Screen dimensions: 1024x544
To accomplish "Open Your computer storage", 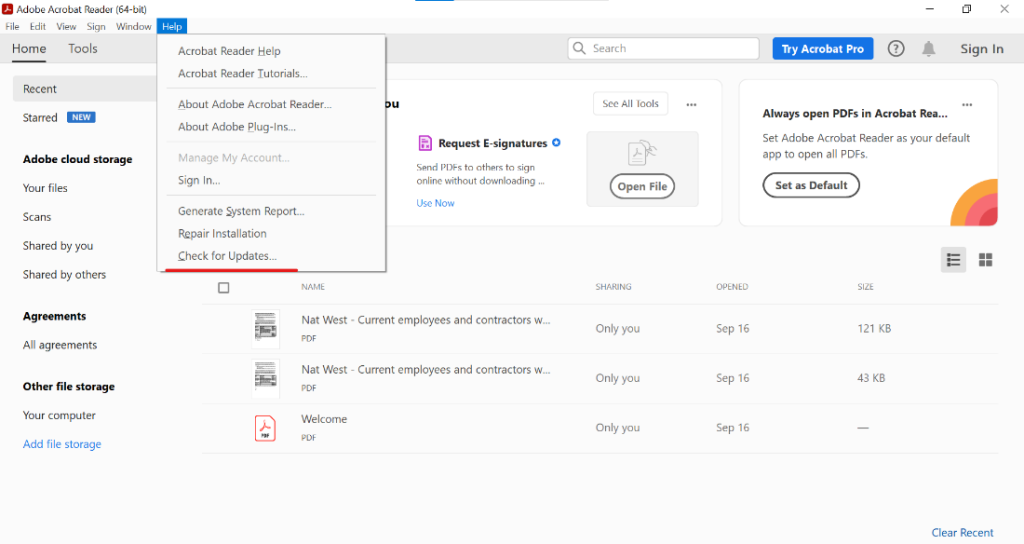I will (x=59, y=415).
